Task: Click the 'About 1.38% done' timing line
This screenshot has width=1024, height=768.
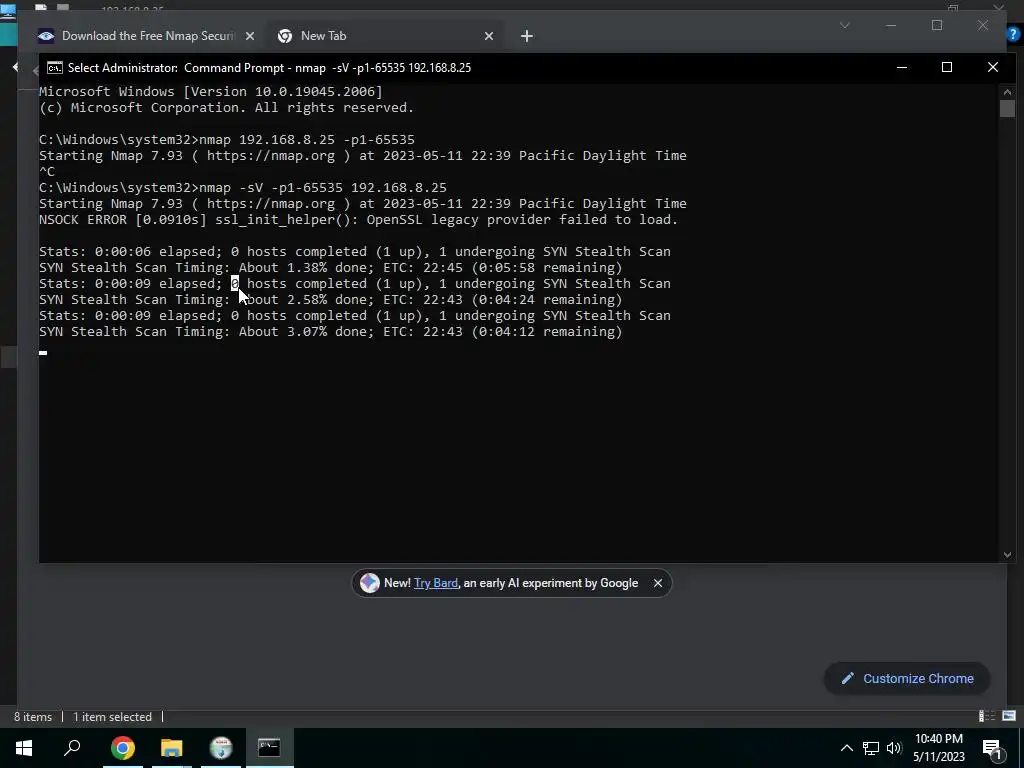Action: pyautogui.click(x=330, y=268)
